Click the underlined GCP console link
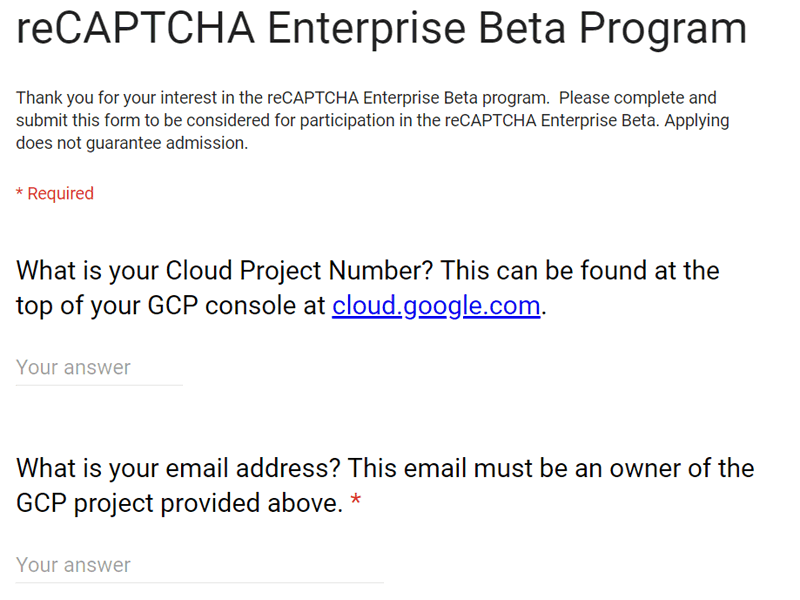The image size is (800, 600). coord(435,305)
